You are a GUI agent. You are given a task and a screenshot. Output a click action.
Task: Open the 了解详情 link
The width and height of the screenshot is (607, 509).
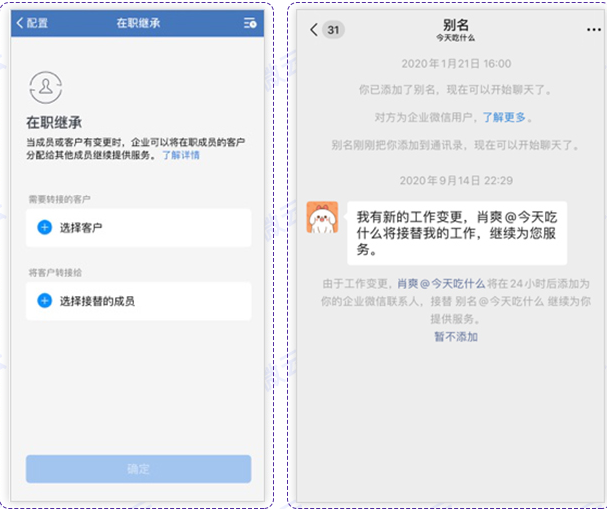181,156
